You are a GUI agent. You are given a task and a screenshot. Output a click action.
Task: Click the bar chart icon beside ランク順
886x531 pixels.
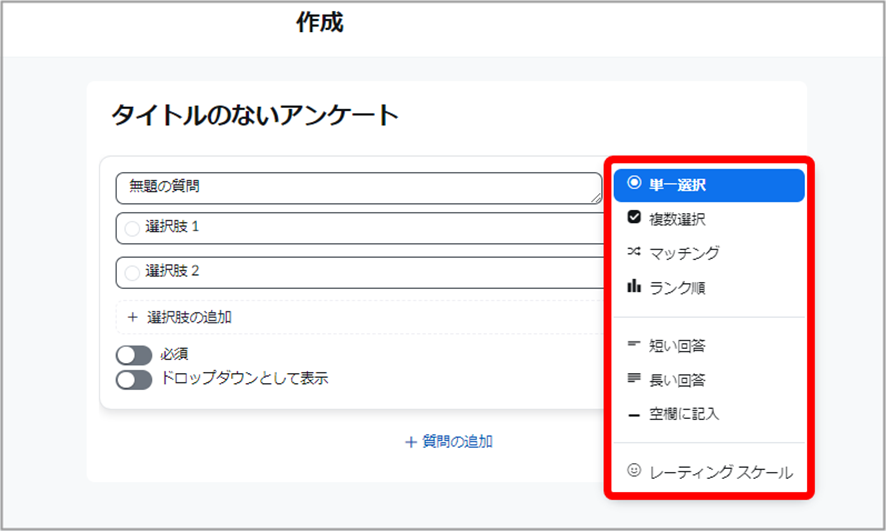point(634,286)
